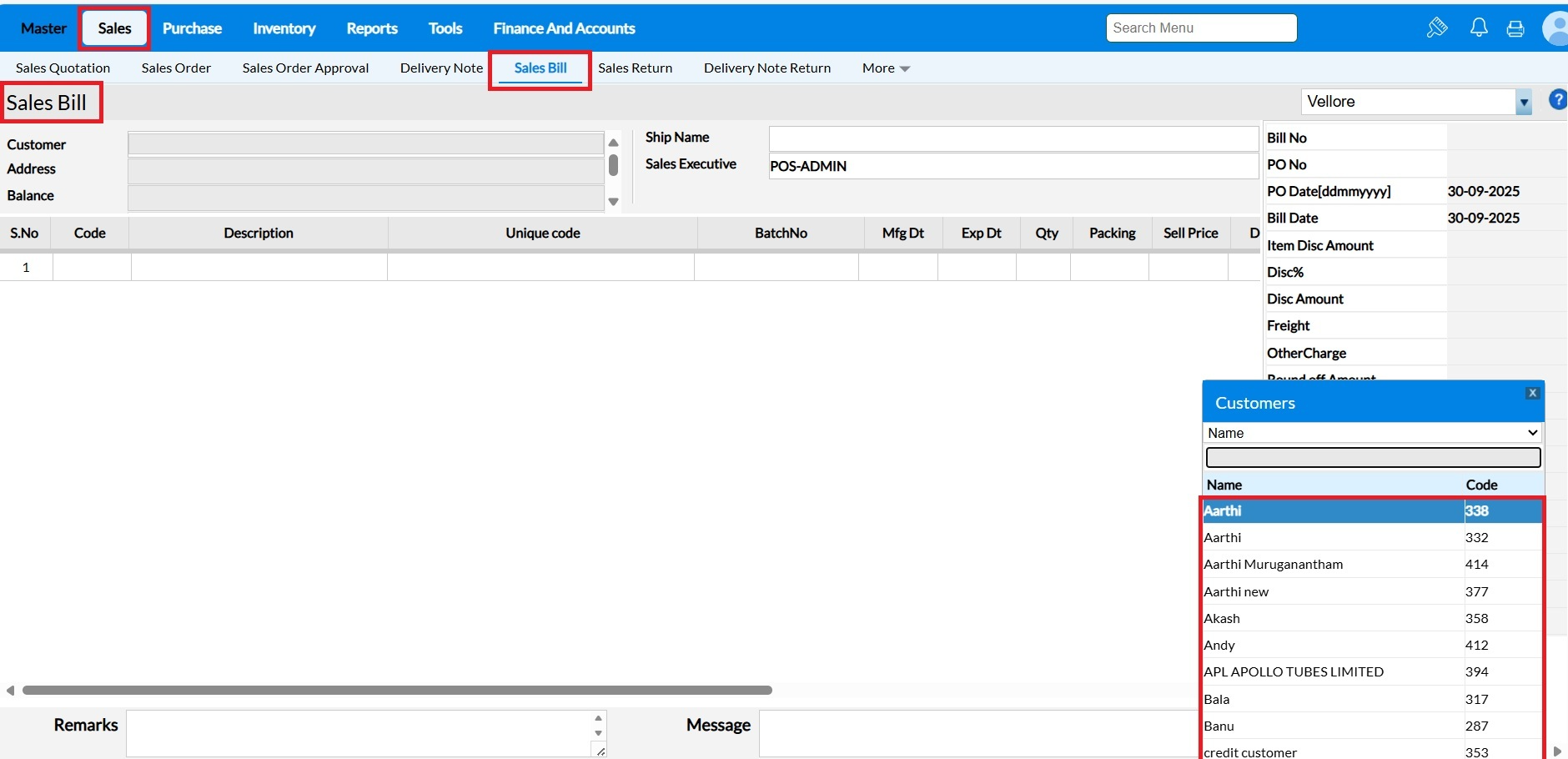
Task: Click the printer icon in header
Action: point(1515,28)
